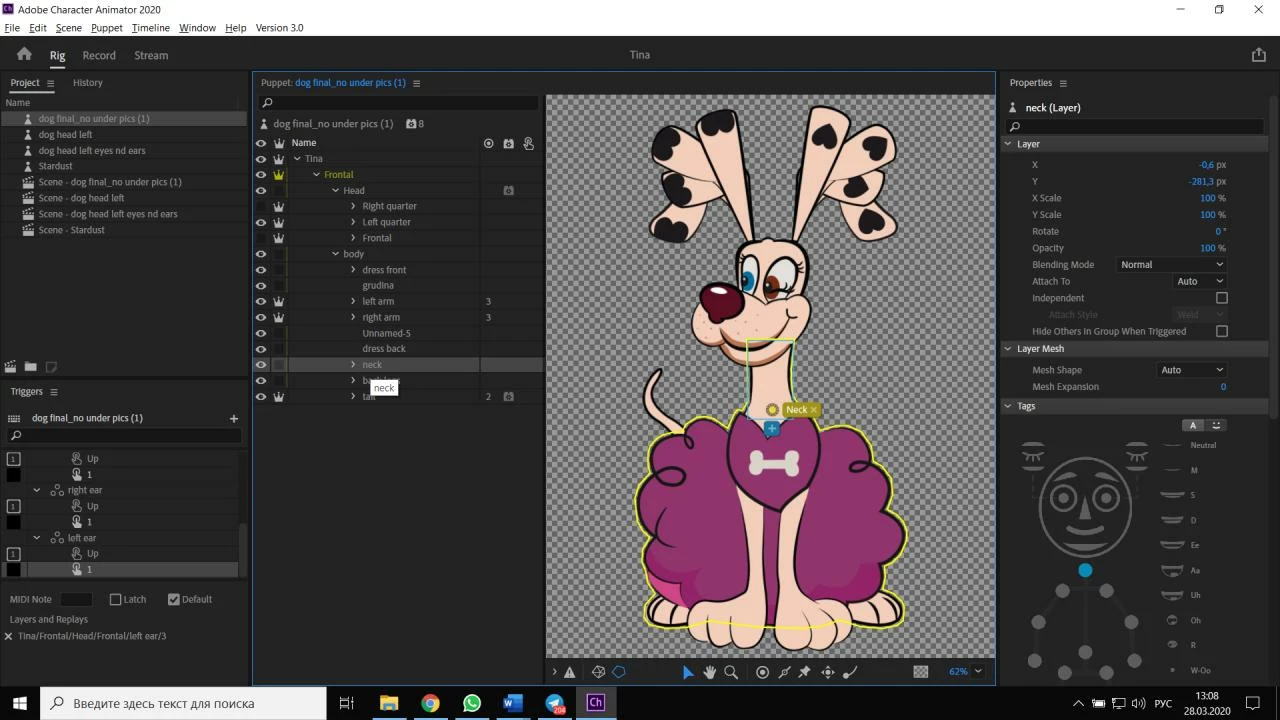
Task: Select the Hand tool
Action: pos(709,672)
